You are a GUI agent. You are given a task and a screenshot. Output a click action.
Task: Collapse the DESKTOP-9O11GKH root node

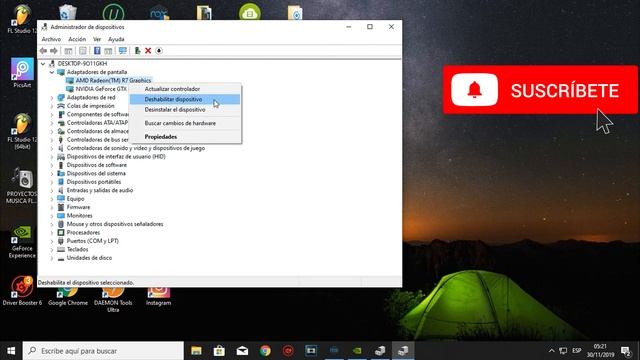coord(43,64)
